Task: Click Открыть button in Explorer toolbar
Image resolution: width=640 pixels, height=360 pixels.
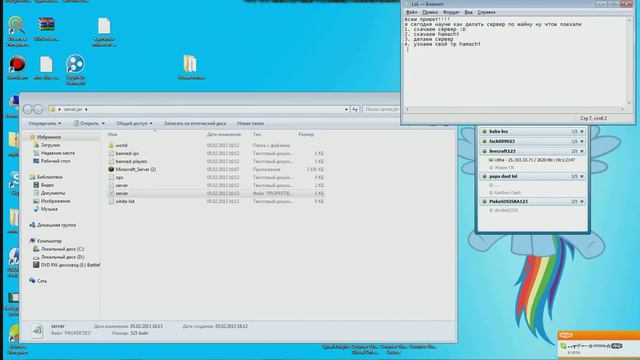Action: (87, 123)
